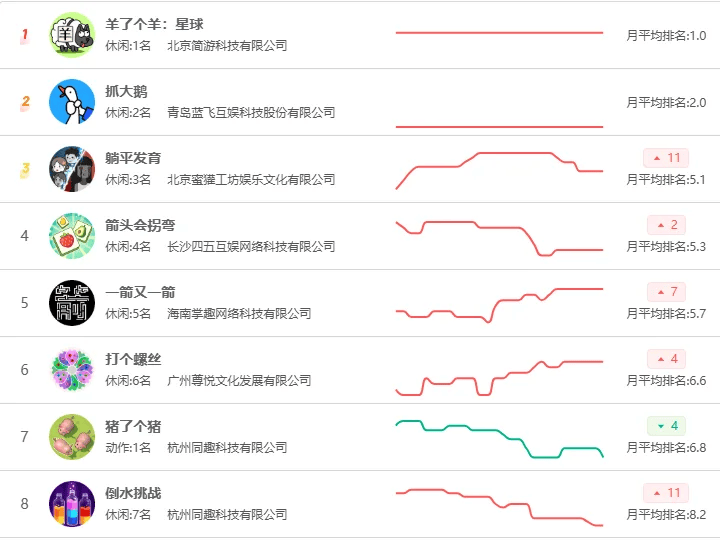
Task: Click the 抓大鹅 game title
Action: [x=126, y=91]
